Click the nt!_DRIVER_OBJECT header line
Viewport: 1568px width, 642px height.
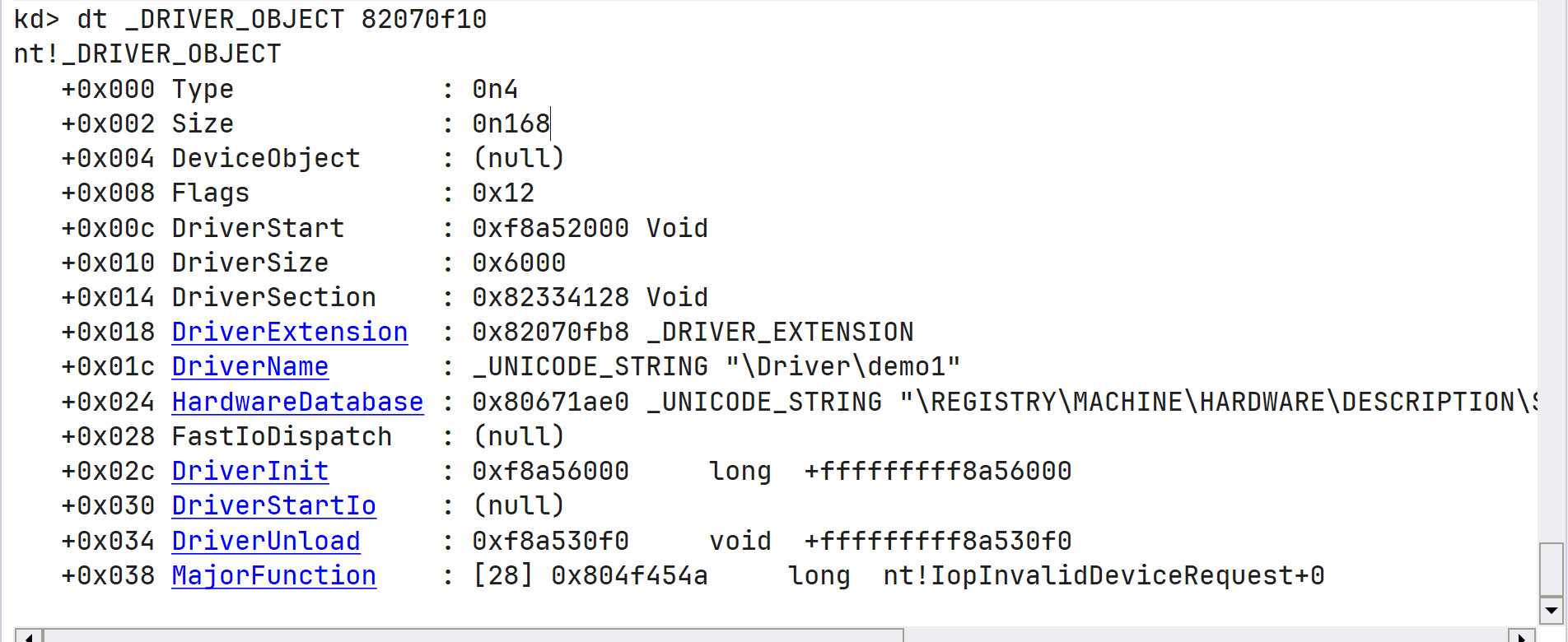point(147,53)
